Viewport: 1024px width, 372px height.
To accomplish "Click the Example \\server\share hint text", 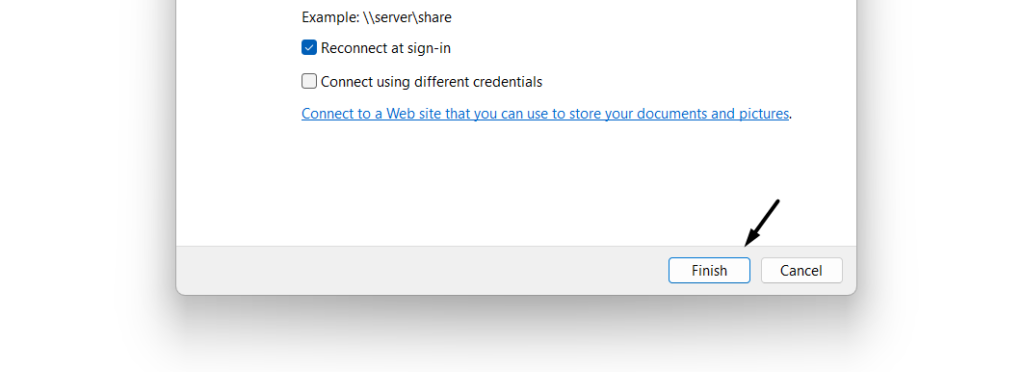I will [x=376, y=18].
